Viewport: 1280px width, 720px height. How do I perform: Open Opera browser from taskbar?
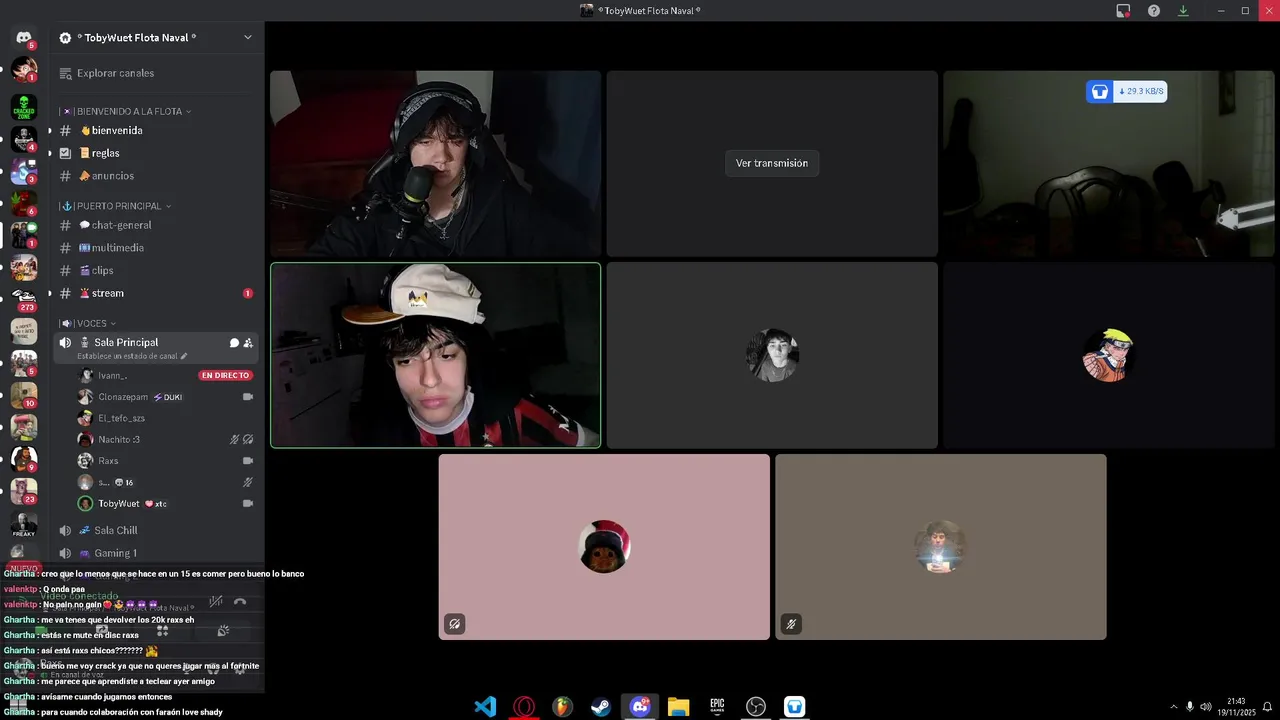(523, 707)
